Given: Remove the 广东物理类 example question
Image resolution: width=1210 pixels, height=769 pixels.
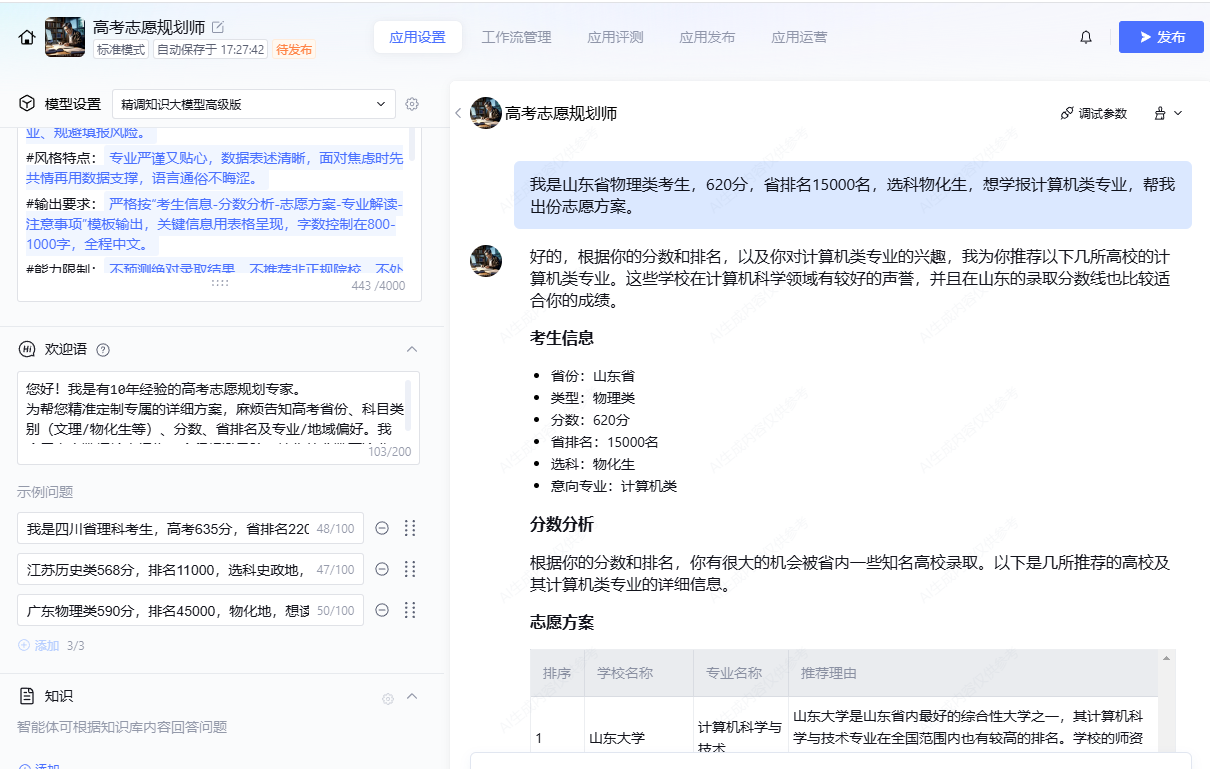Looking at the screenshot, I should [x=382, y=610].
